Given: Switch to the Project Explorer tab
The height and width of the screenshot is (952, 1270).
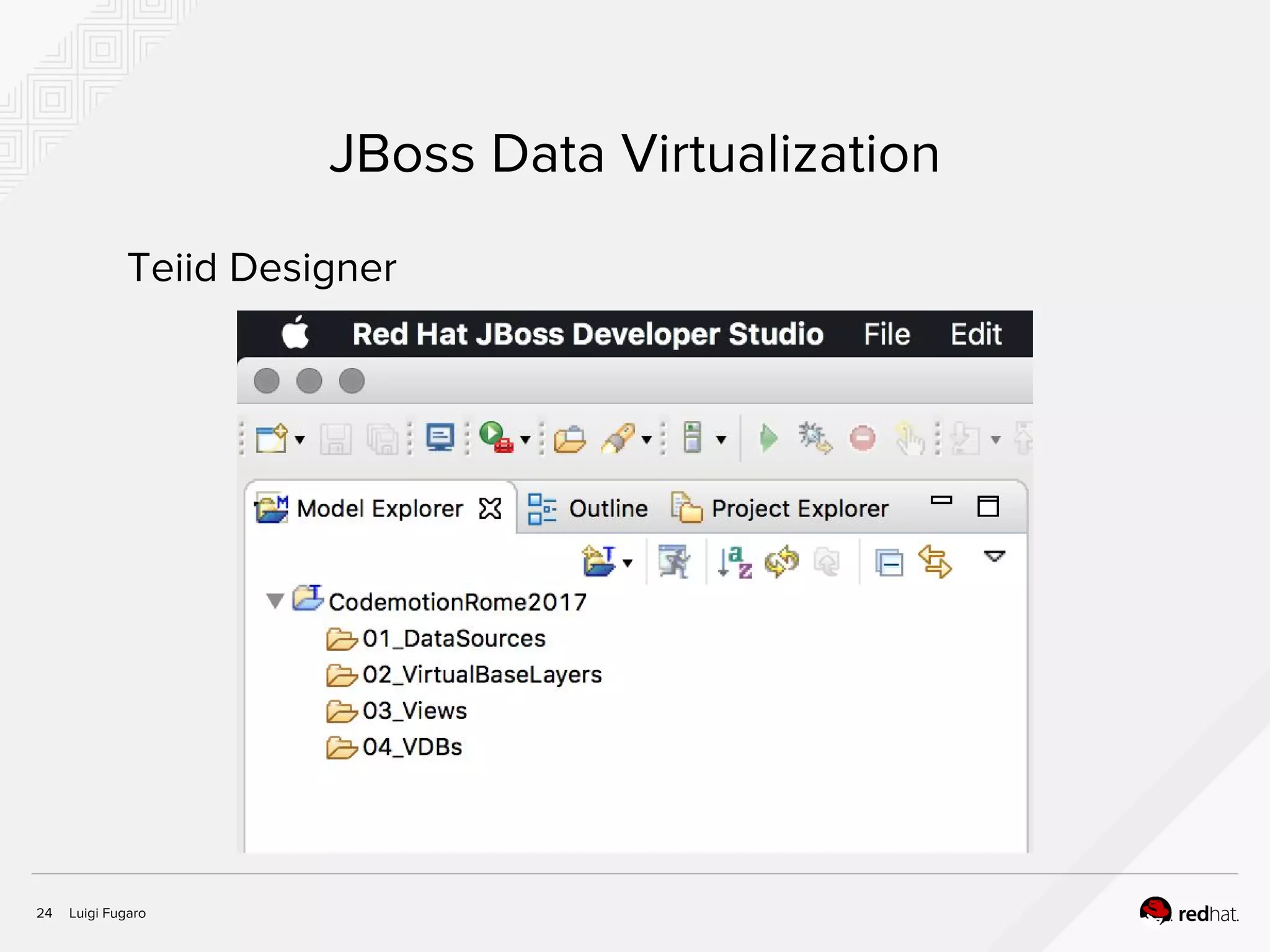Looking at the screenshot, I should pyautogui.click(x=780, y=509).
